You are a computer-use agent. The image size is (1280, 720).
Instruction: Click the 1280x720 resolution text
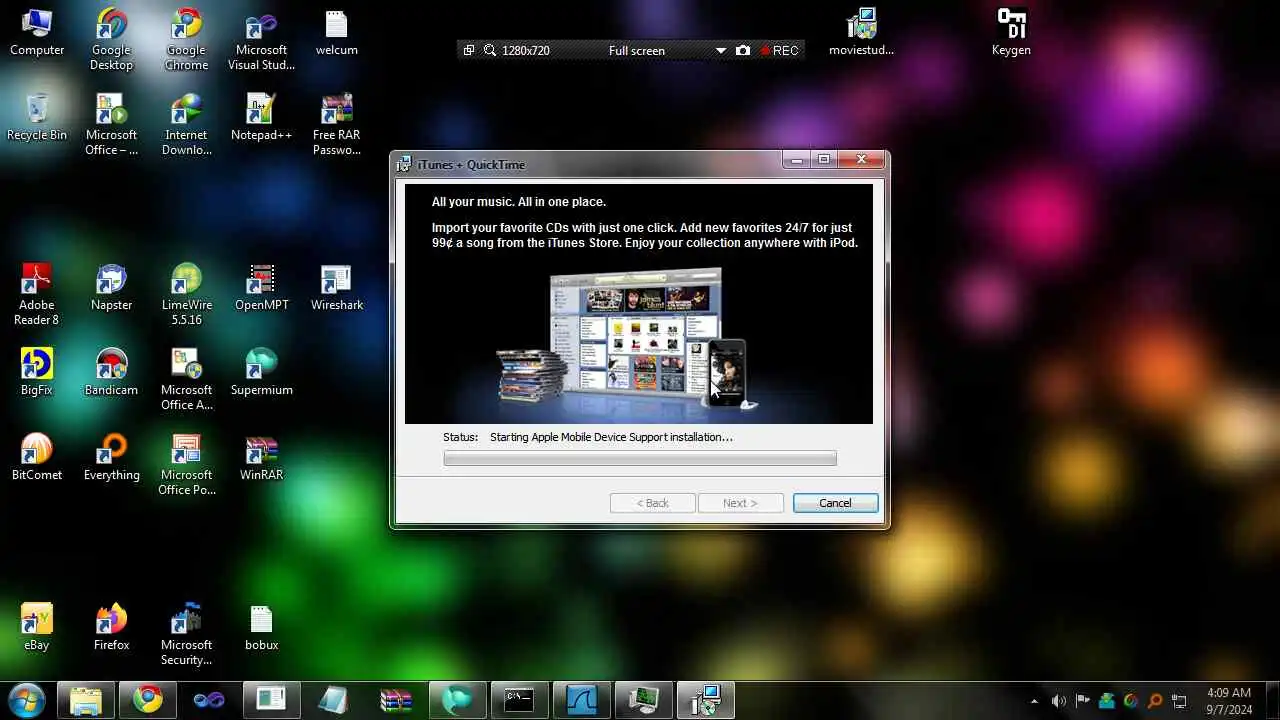point(526,50)
